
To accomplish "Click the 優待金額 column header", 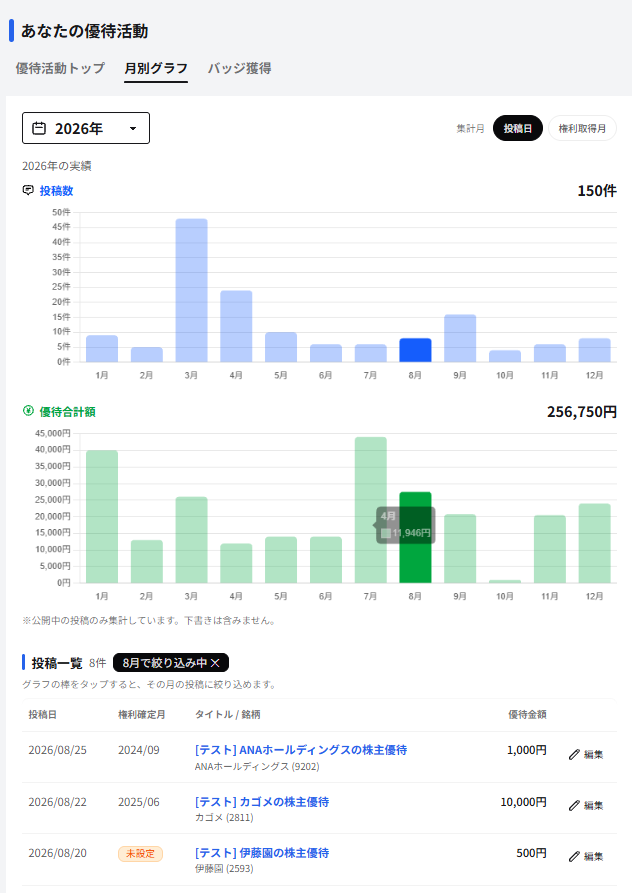I will [527, 714].
